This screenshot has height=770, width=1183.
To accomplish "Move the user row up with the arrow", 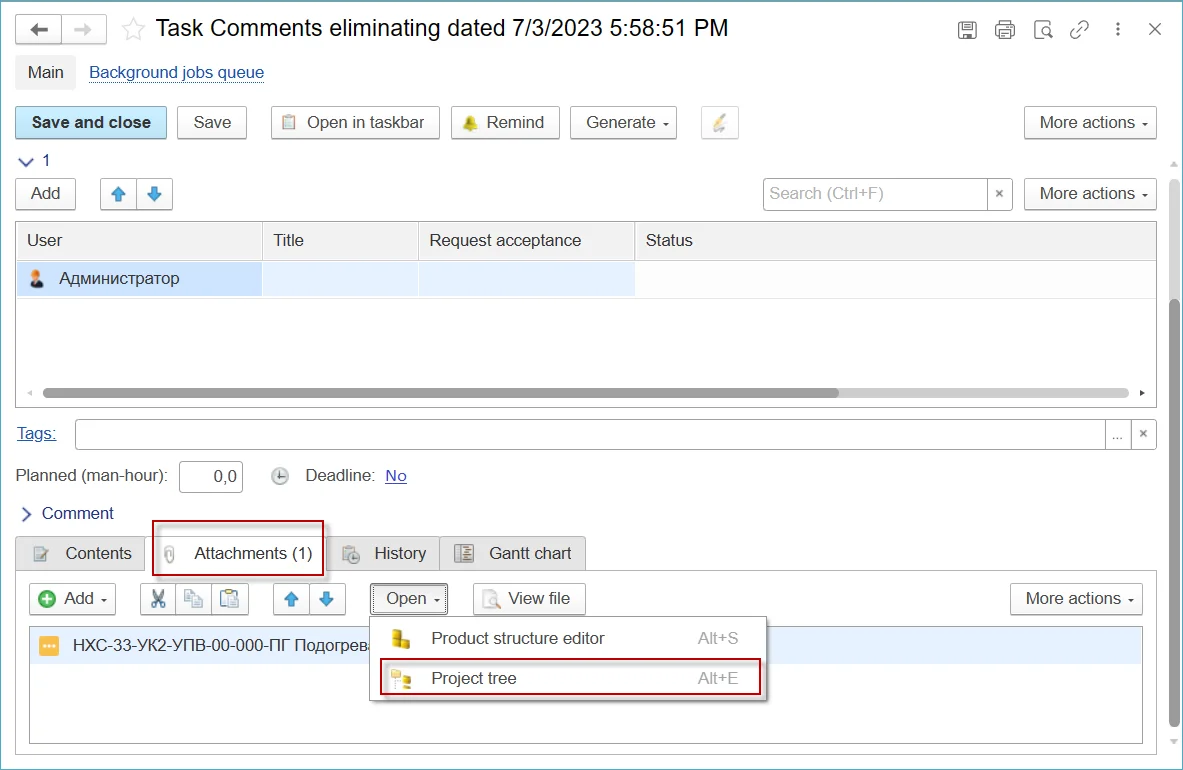I will [x=118, y=194].
